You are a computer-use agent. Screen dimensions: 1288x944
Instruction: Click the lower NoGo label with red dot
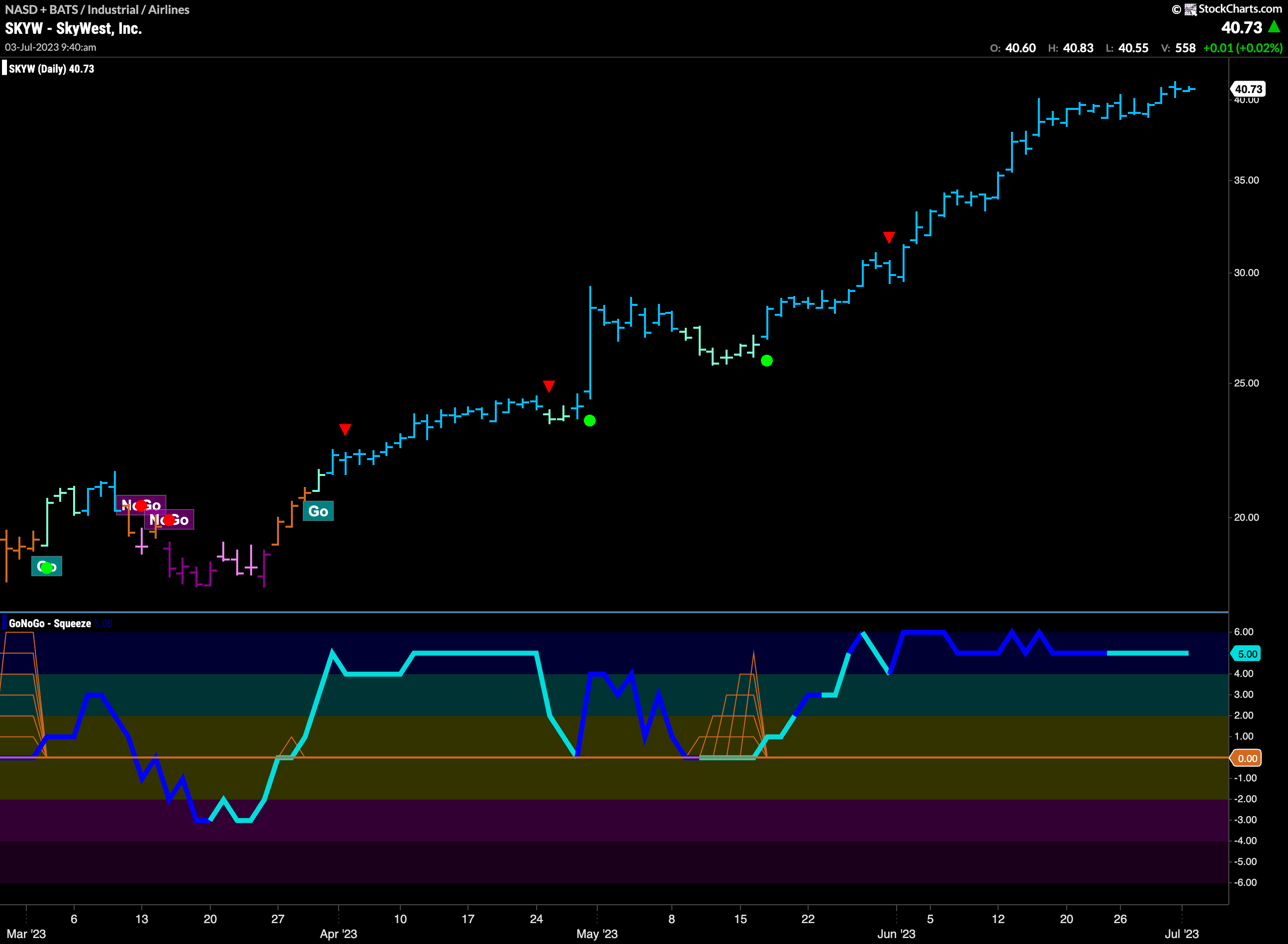click(x=169, y=519)
